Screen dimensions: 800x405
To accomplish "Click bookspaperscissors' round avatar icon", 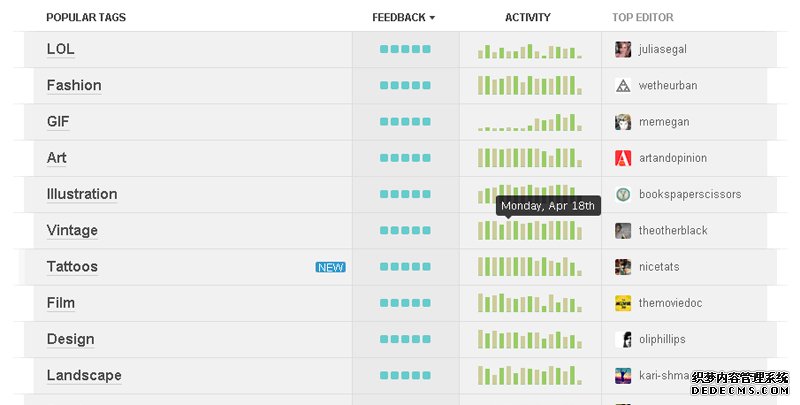I will (x=623, y=194).
